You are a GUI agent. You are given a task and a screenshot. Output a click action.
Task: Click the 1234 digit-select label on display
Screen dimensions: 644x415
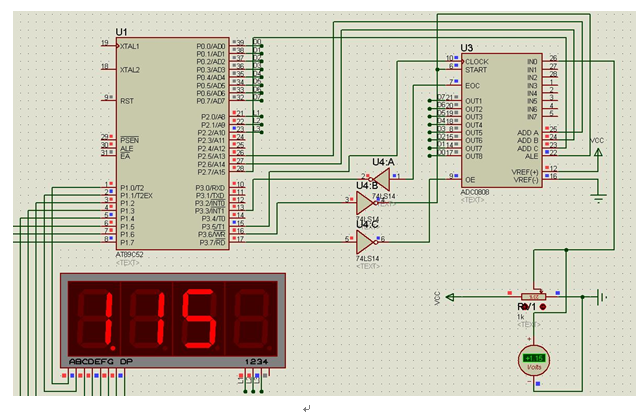tap(257, 362)
